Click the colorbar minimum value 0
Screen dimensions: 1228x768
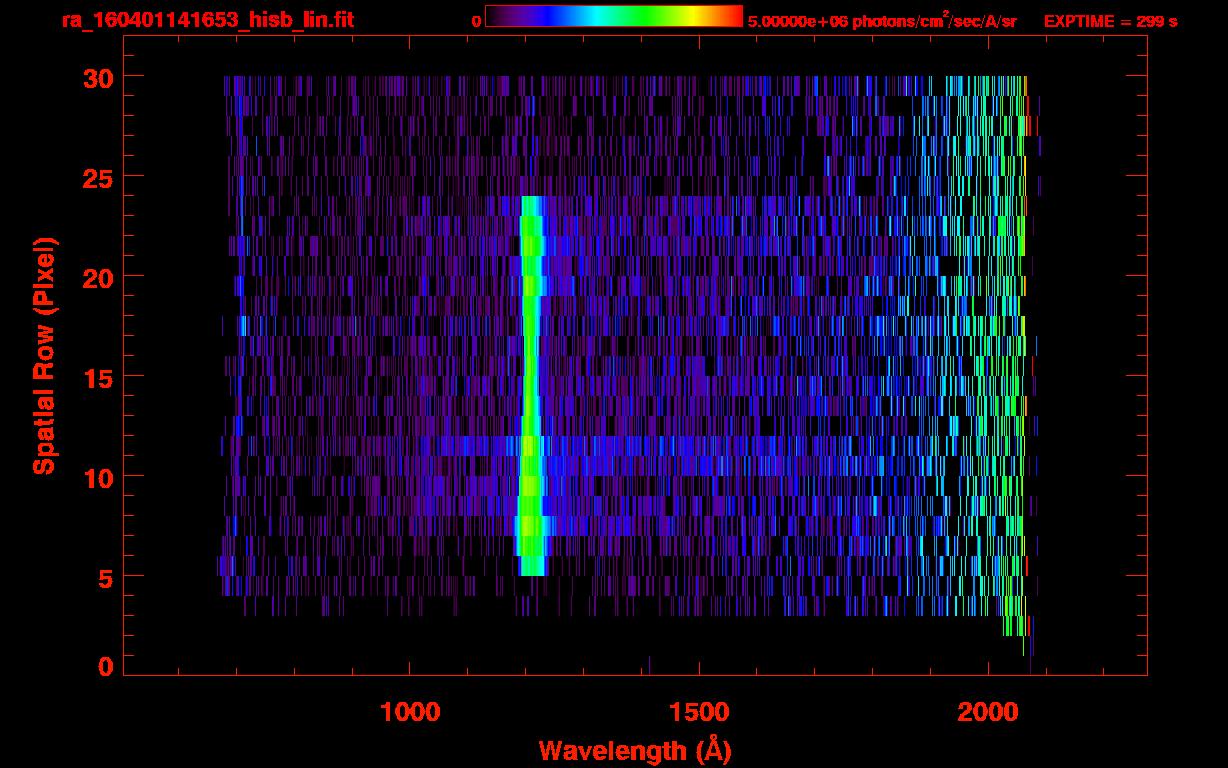pos(476,21)
